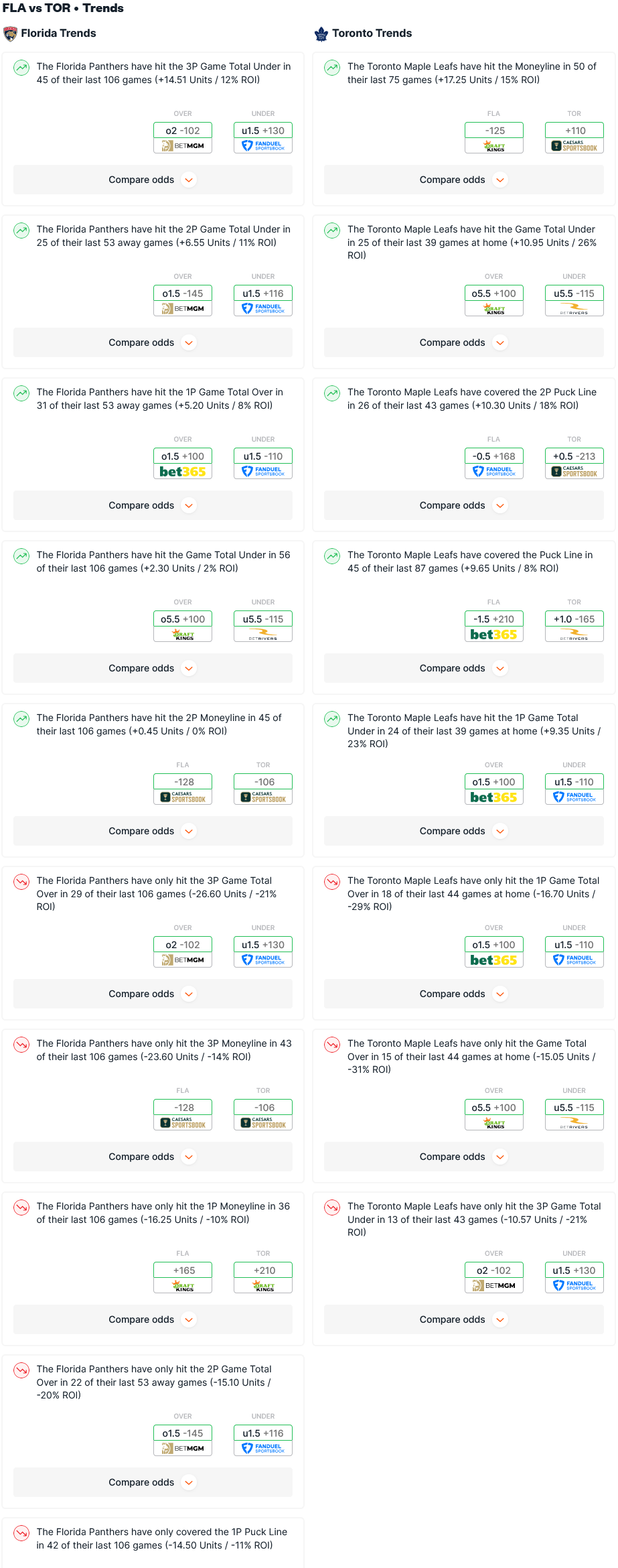Click the bet365 logo under o1.5 +100 Florida odds
This screenshot has height=1568, width=618.
click(x=183, y=472)
